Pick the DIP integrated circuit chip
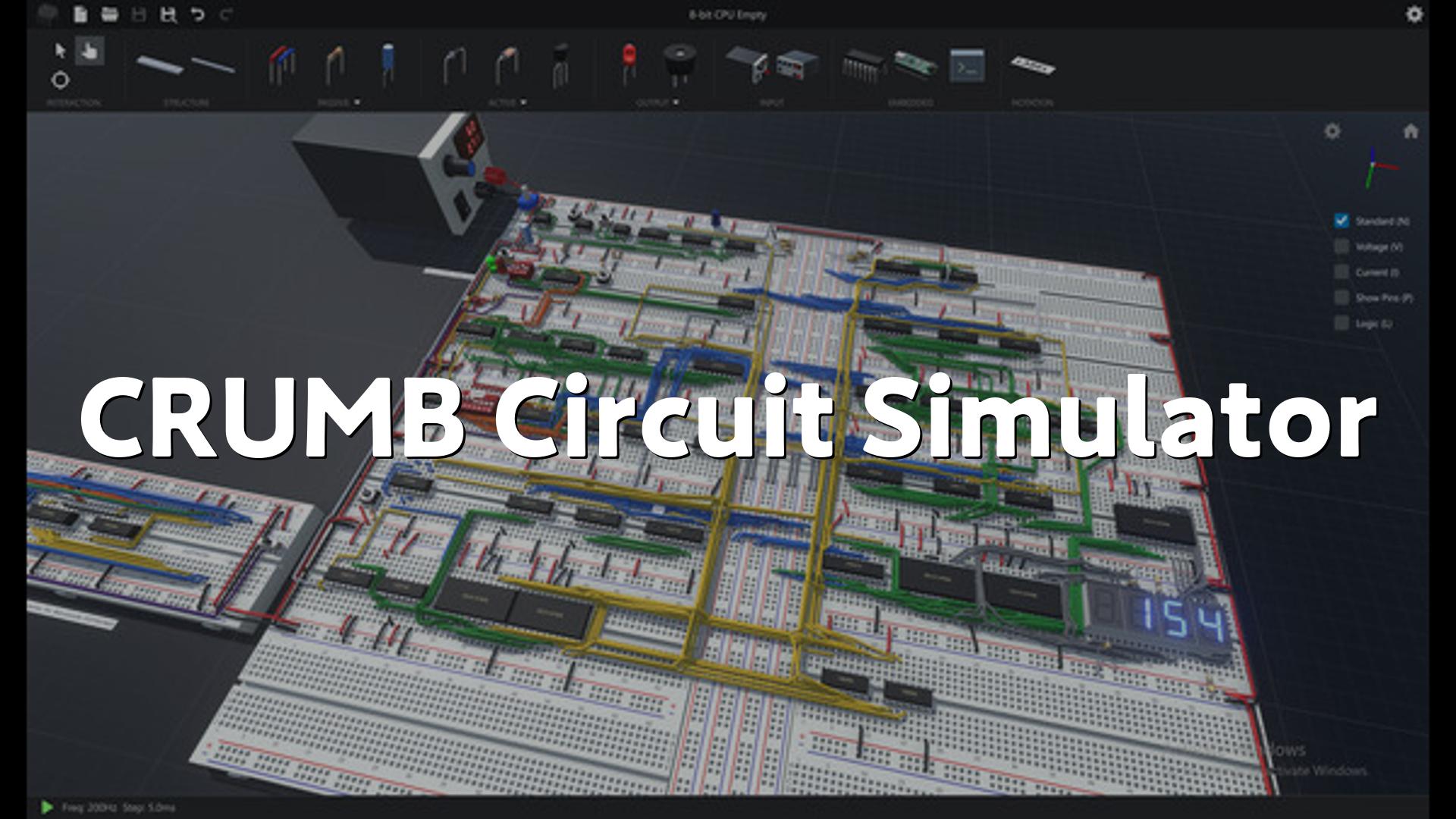1456x819 pixels. pyautogui.click(x=863, y=65)
